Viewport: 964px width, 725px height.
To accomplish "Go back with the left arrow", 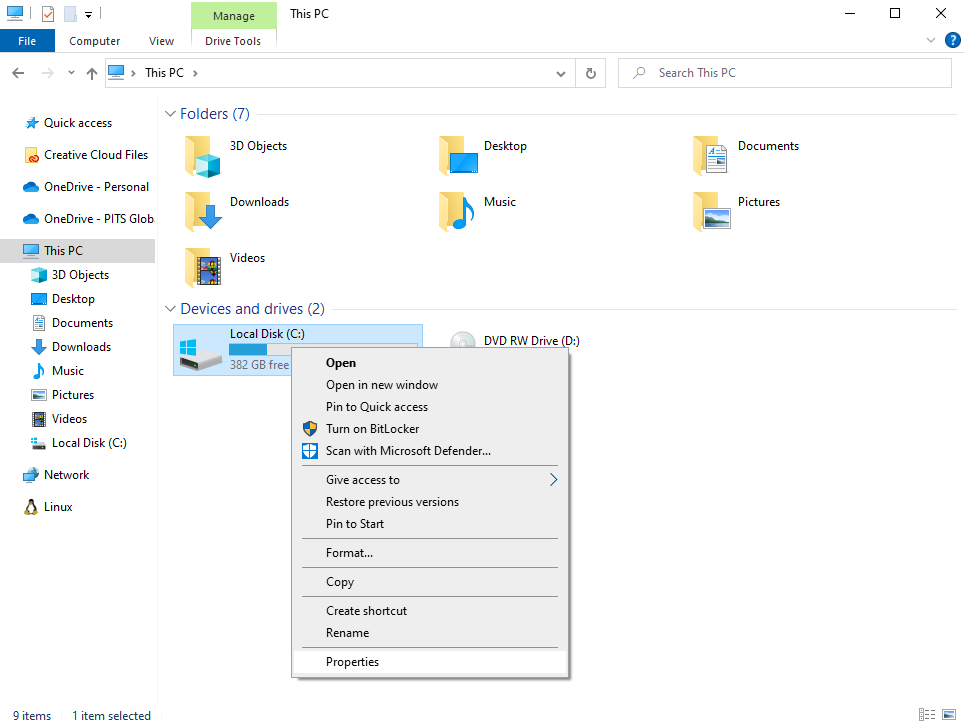I will (x=18, y=73).
